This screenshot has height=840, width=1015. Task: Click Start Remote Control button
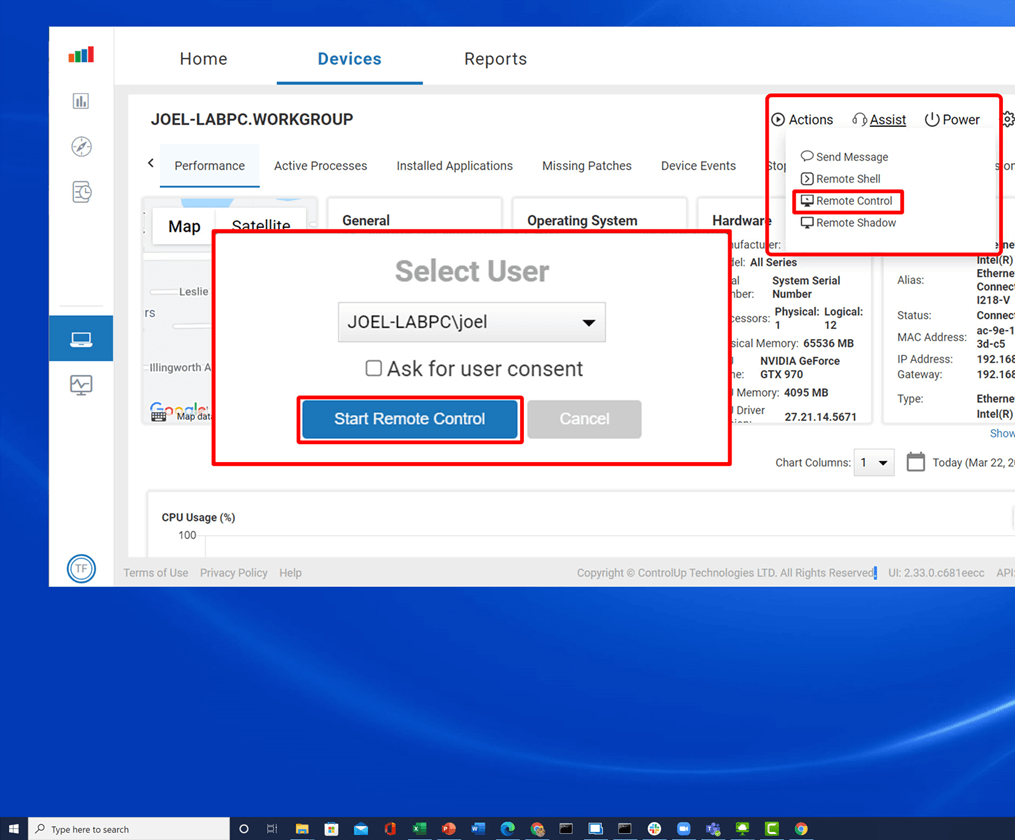(409, 419)
